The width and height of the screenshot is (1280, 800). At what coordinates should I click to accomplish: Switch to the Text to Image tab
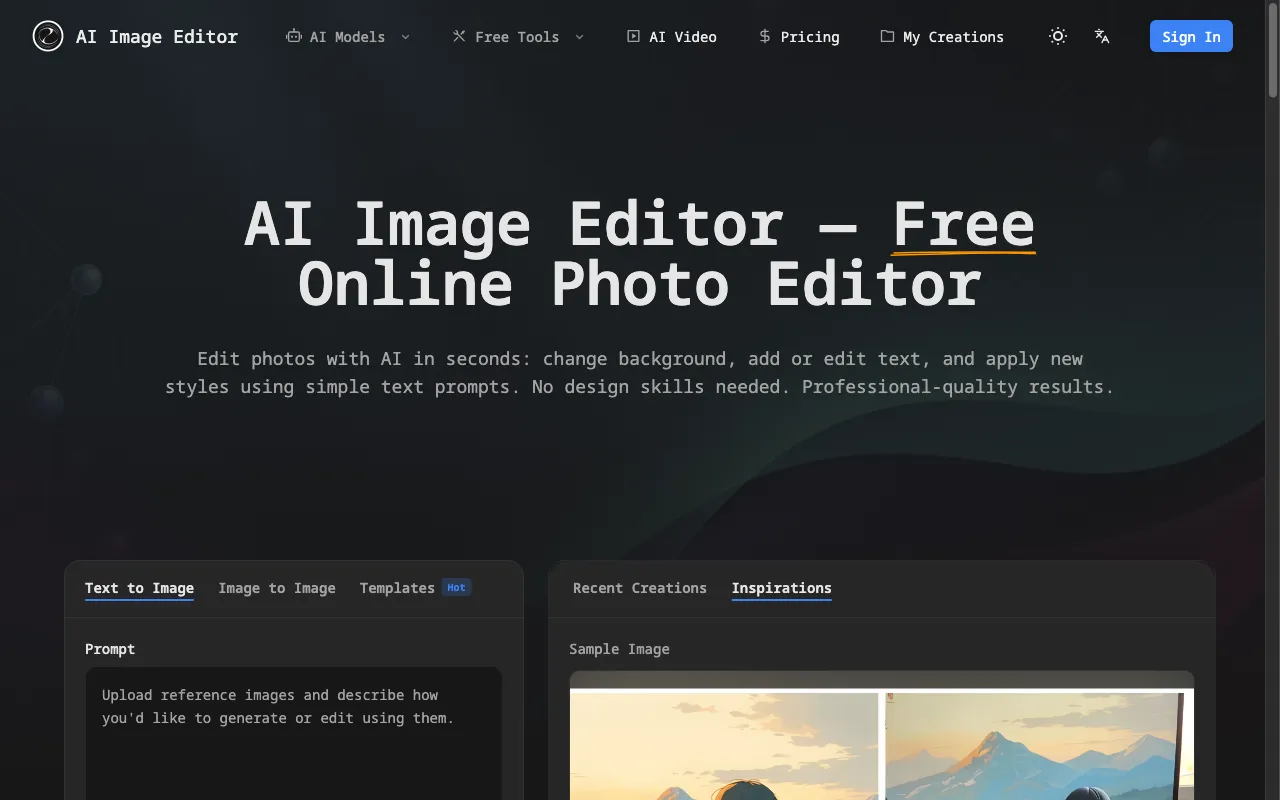point(139,588)
